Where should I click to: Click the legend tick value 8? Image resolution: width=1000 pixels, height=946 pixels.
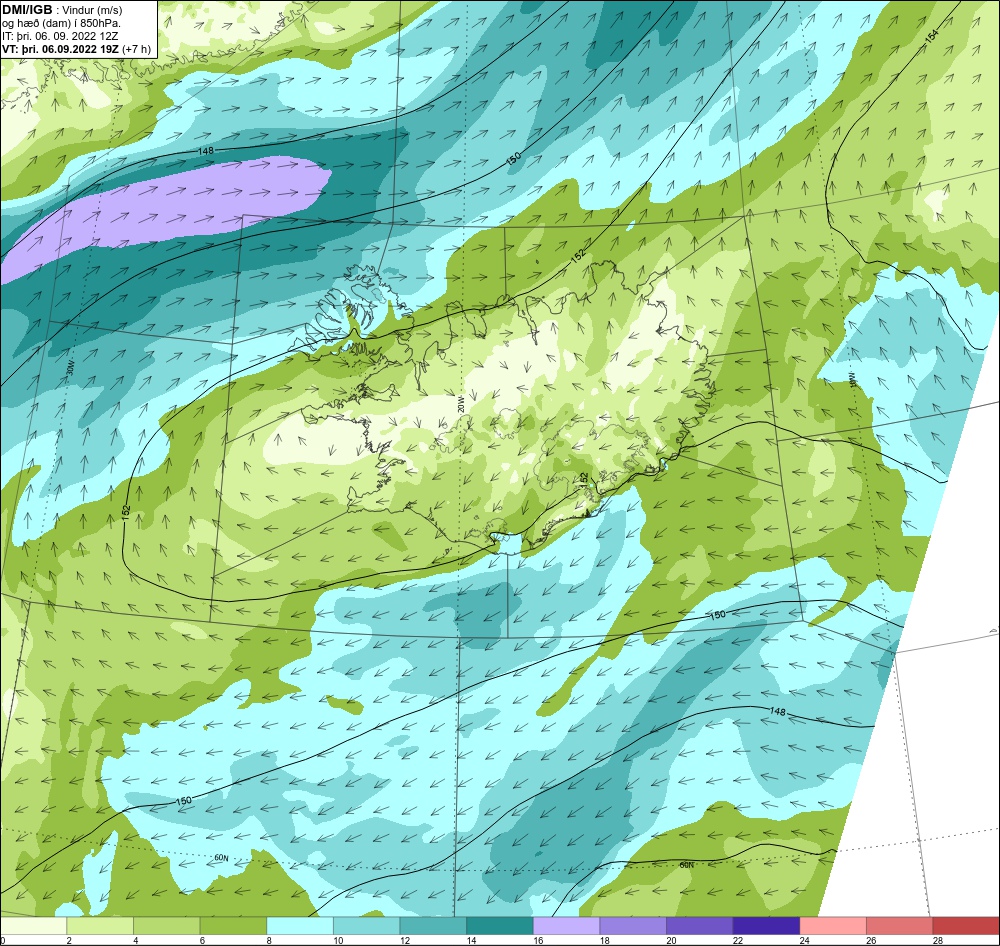point(268,940)
